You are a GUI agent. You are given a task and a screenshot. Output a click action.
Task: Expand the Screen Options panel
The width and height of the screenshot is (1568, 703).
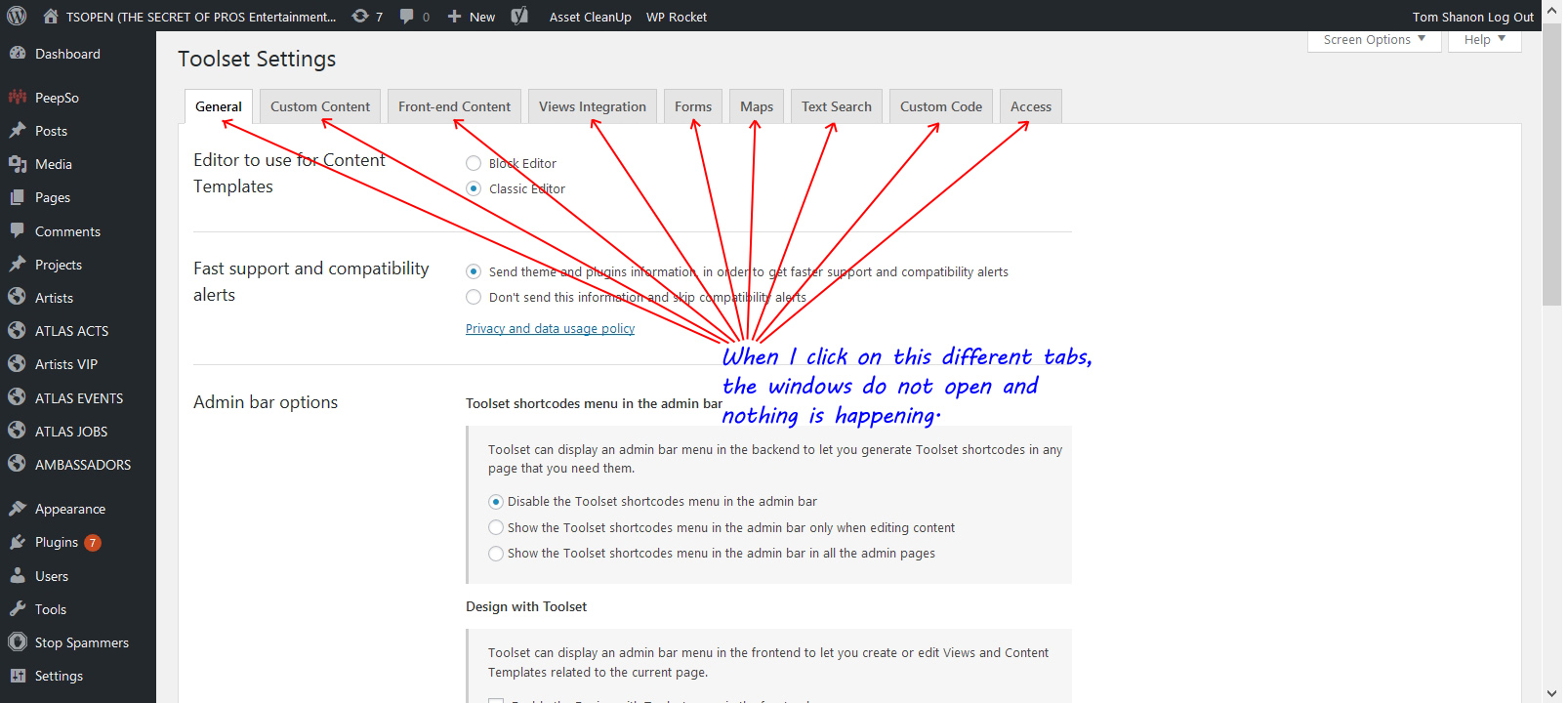coord(1375,40)
